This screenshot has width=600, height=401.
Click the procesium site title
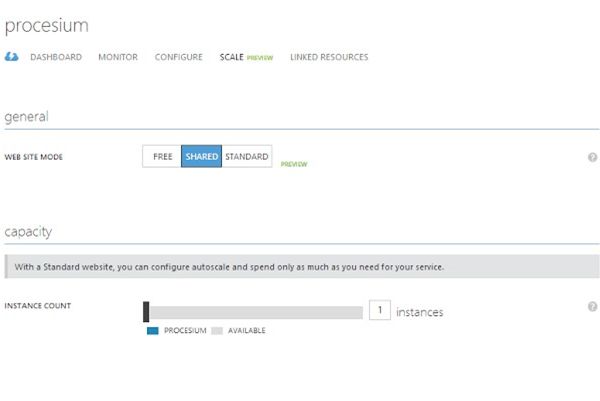pyautogui.click(x=47, y=26)
